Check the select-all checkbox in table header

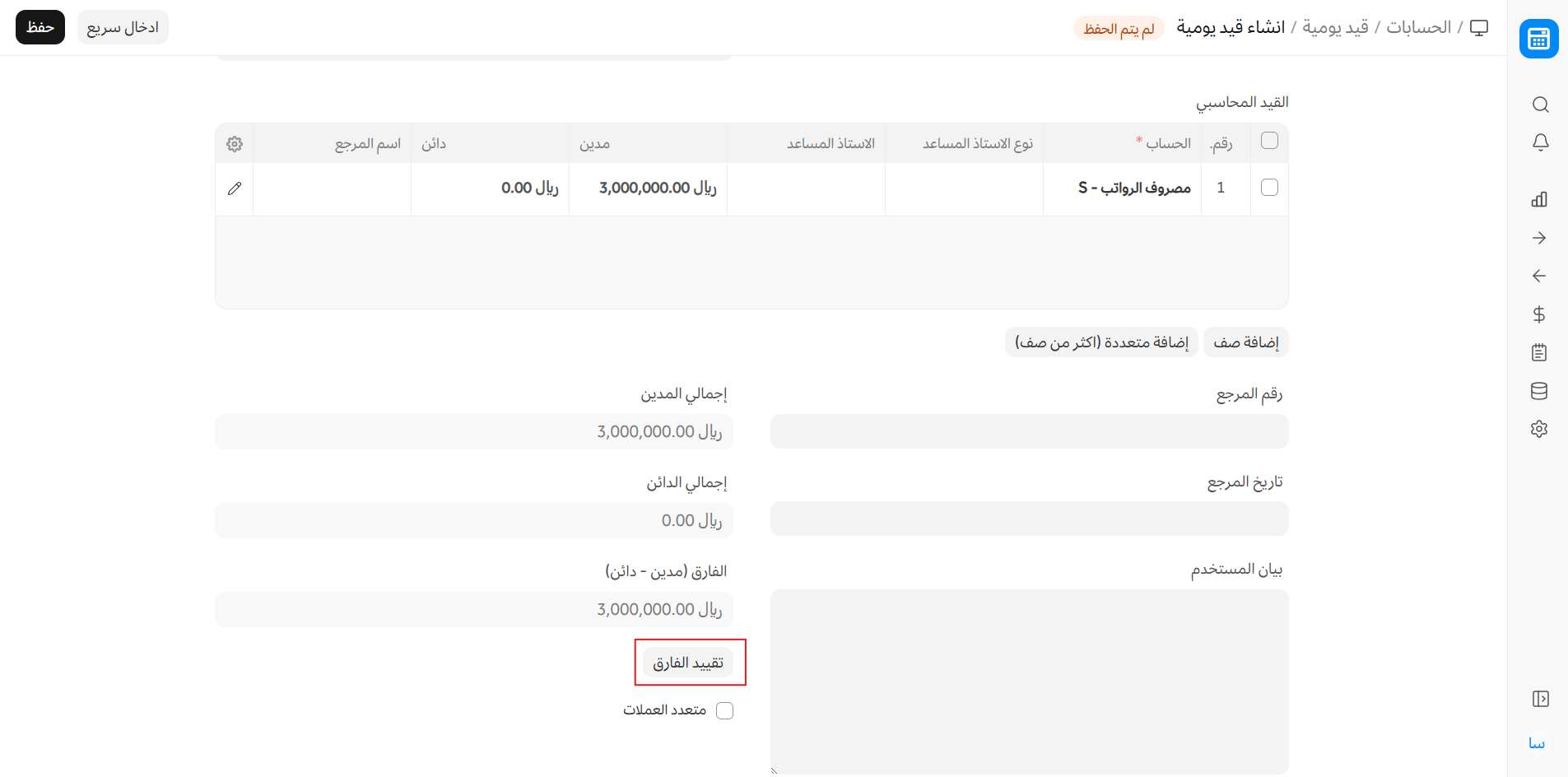tap(1269, 141)
